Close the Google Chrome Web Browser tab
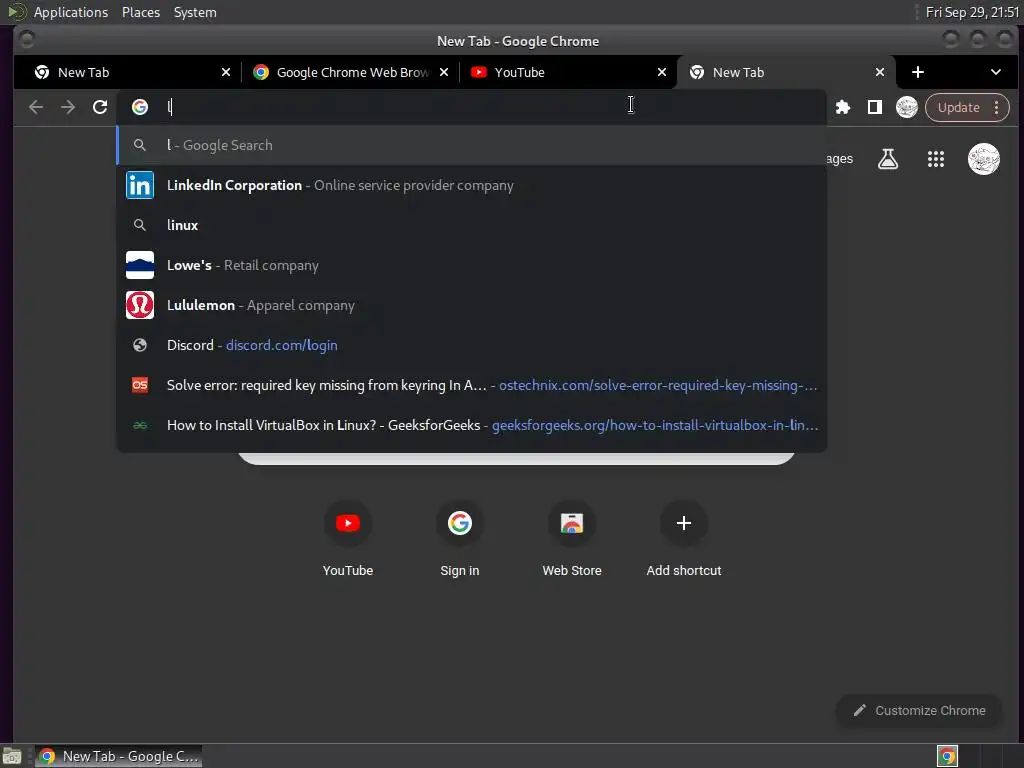Image resolution: width=1024 pixels, height=768 pixels. pos(444,72)
